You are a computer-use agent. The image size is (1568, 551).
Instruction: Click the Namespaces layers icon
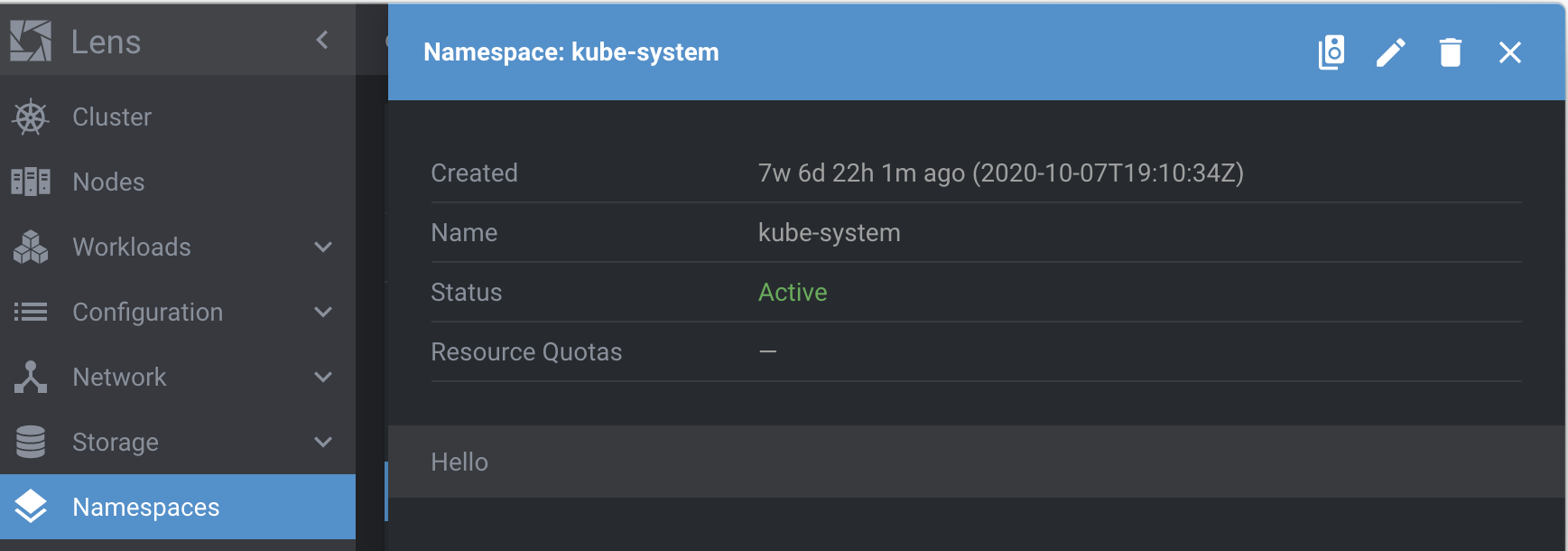(x=31, y=507)
